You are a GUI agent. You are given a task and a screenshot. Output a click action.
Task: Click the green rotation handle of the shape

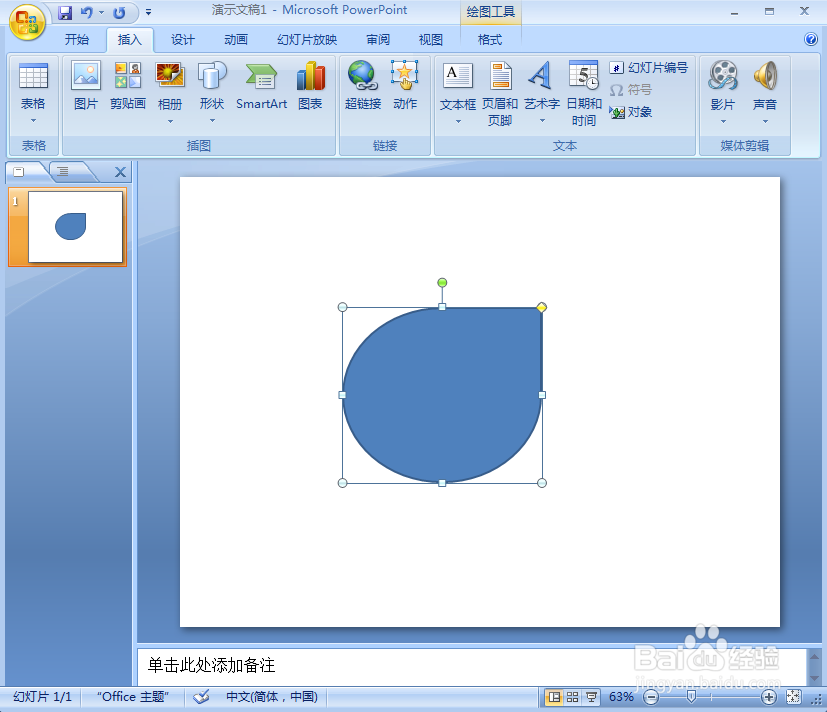pyautogui.click(x=442, y=283)
